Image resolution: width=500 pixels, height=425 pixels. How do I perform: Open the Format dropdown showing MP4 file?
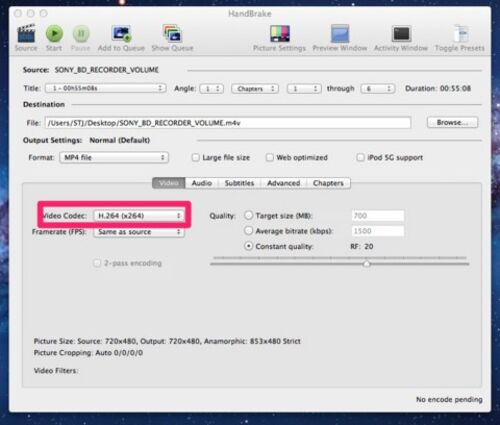pyautogui.click(x=114, y=157)
